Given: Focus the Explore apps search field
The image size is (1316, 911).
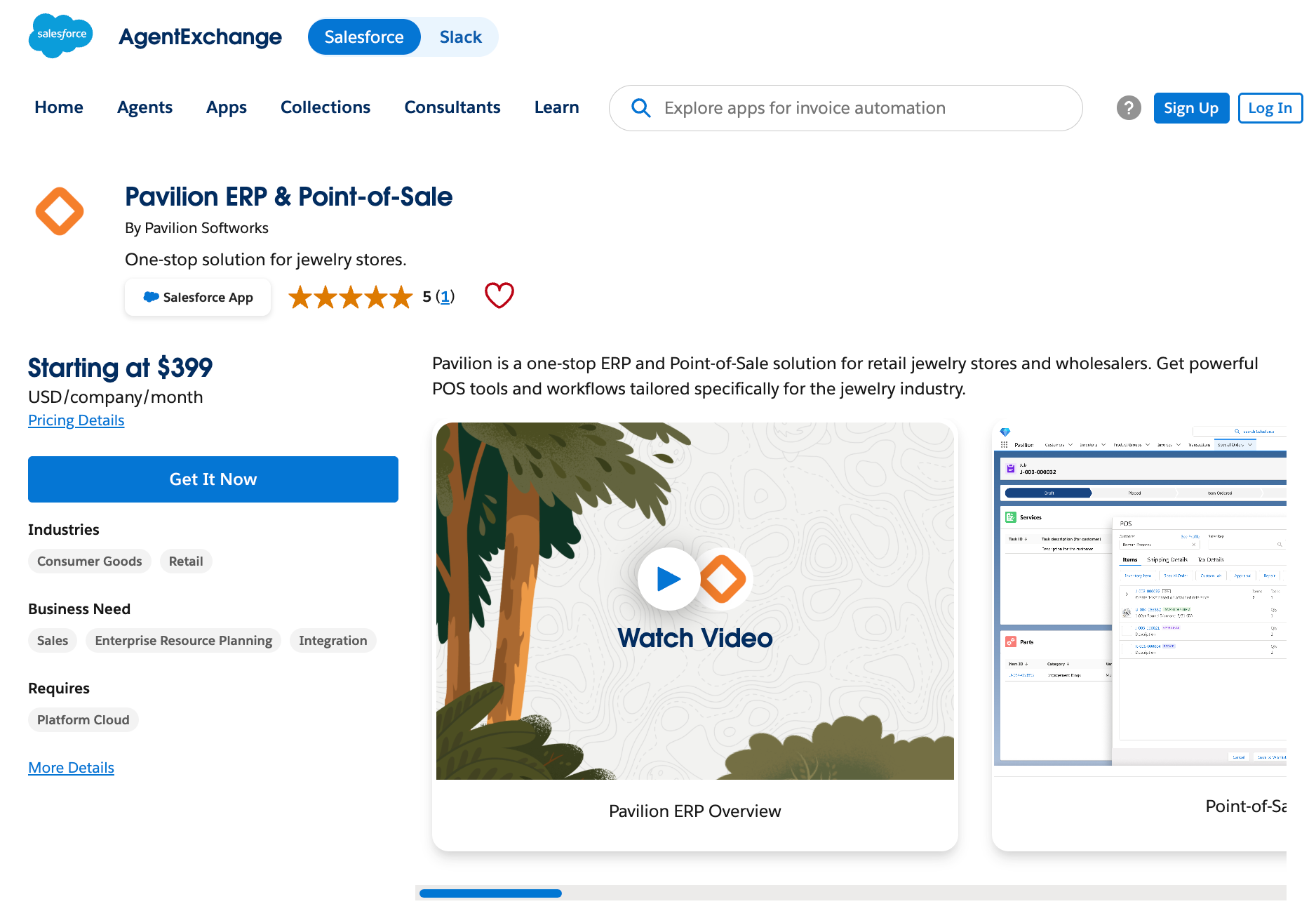Looking at the screenshot, I should tap(846, 108).
